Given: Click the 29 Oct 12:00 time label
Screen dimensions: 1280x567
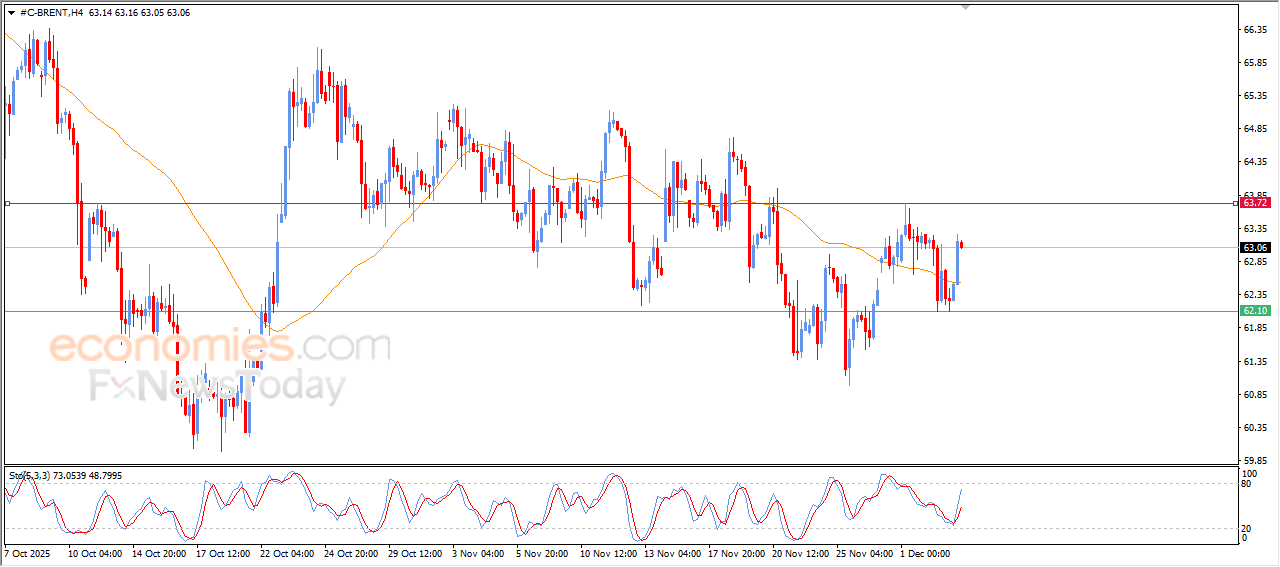Looking at the screenshot, I should coord(414,552).
